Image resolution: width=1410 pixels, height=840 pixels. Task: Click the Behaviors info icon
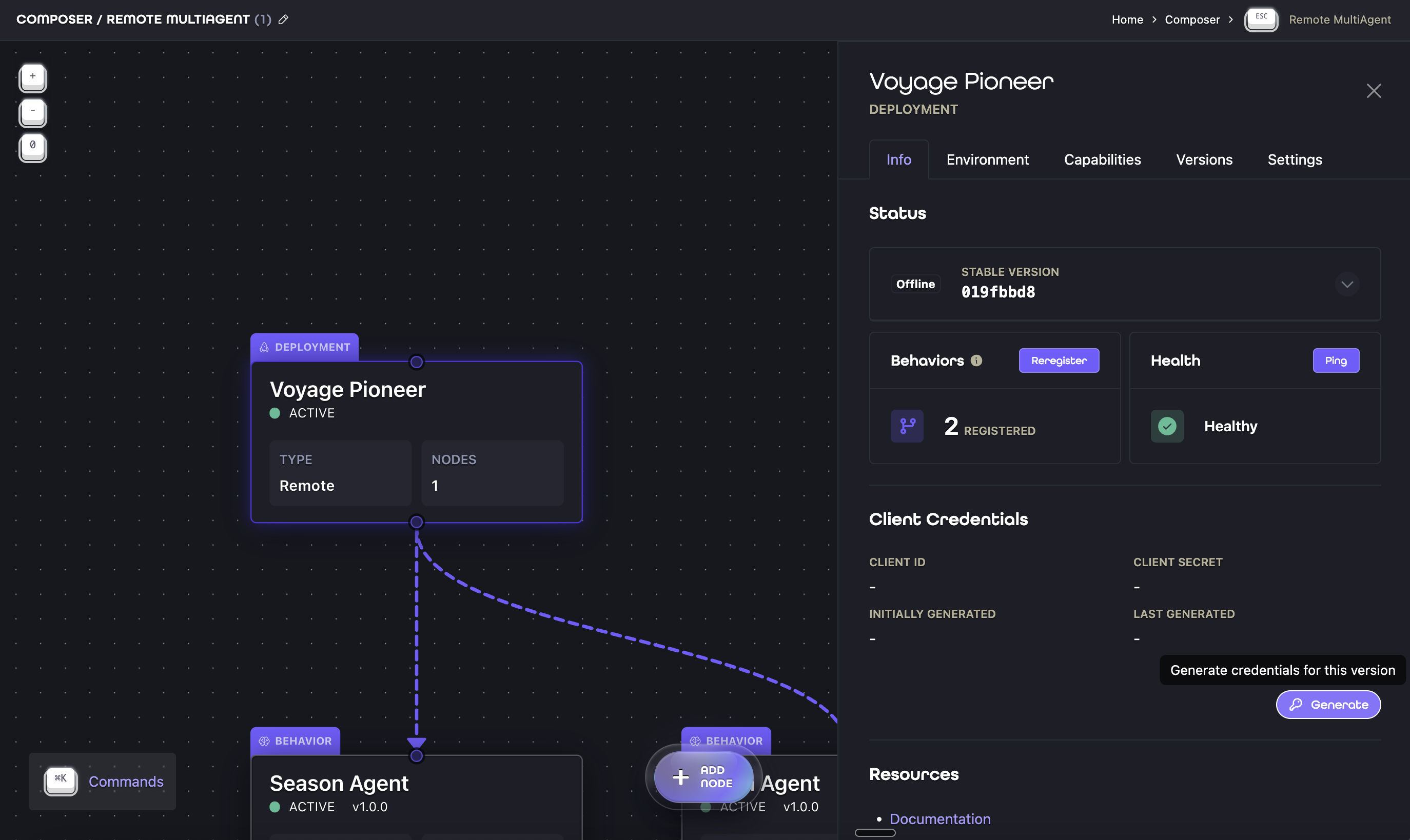(976, 361)
